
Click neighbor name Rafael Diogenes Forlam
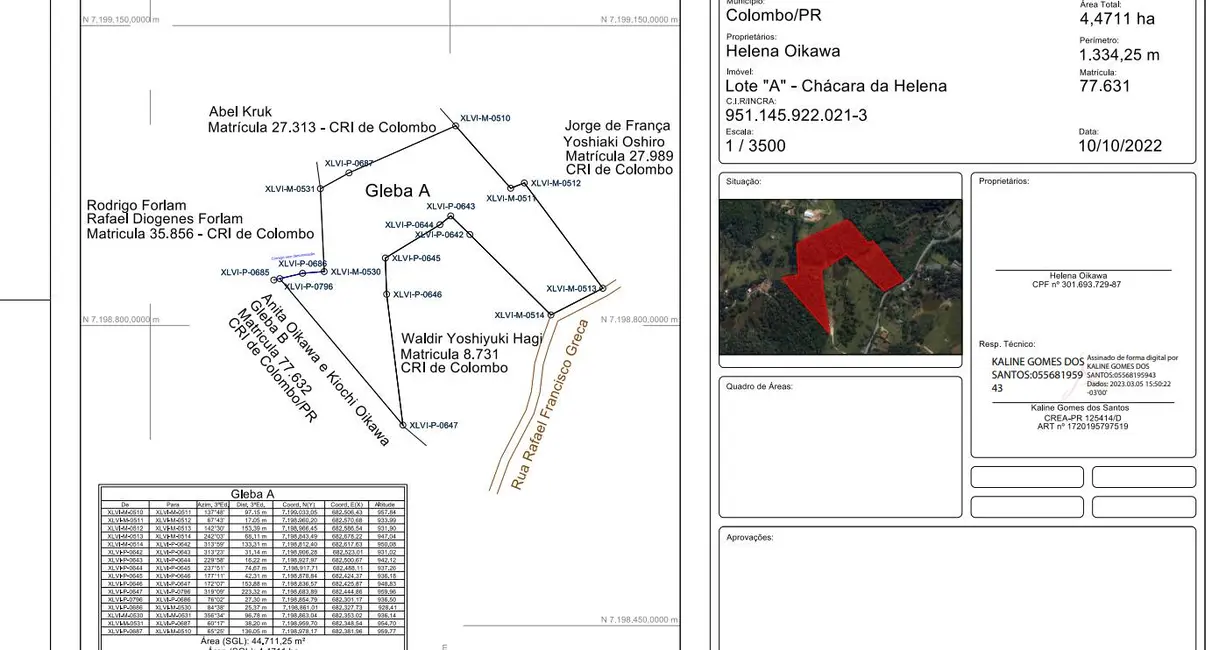[165, 219]
